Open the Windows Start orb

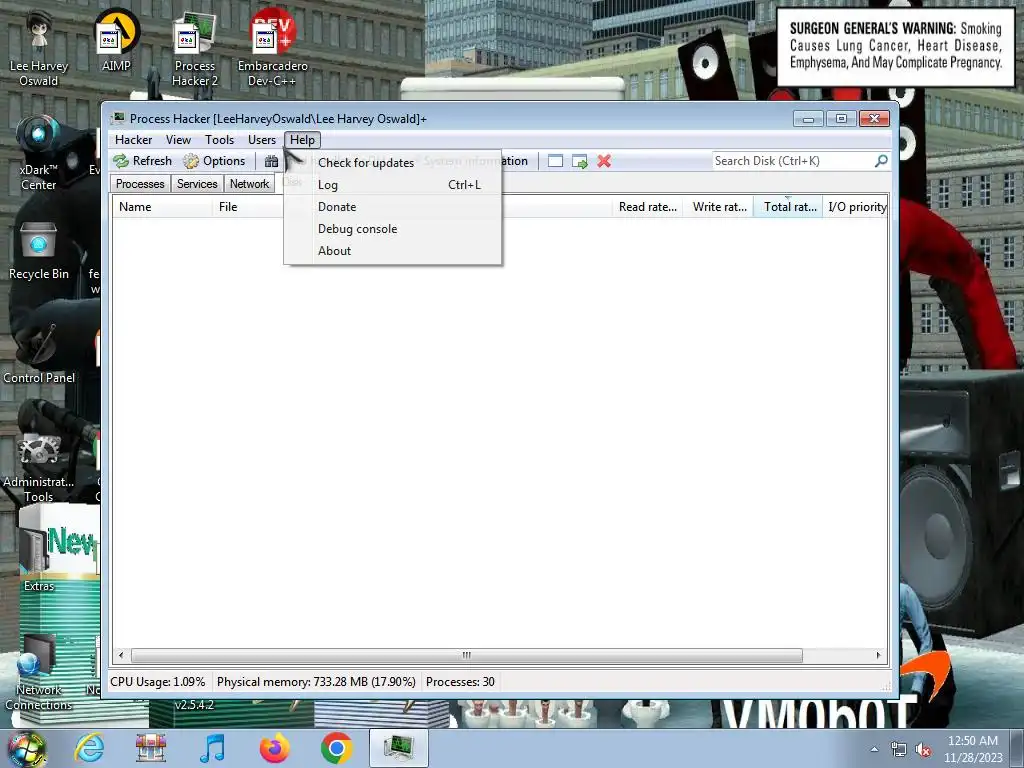(x=27, y=748)
